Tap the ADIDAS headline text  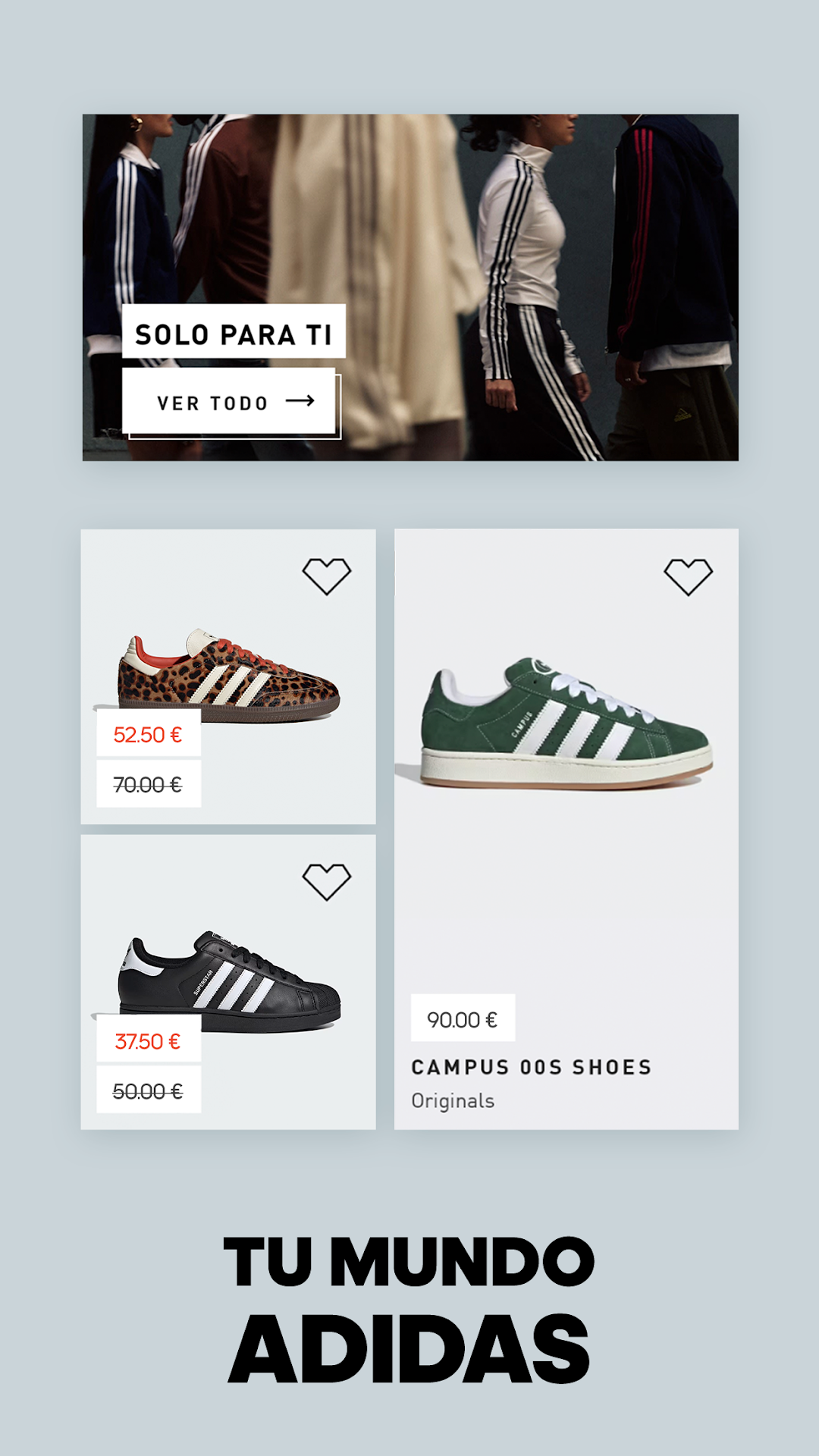click(x=409, y=1351)
